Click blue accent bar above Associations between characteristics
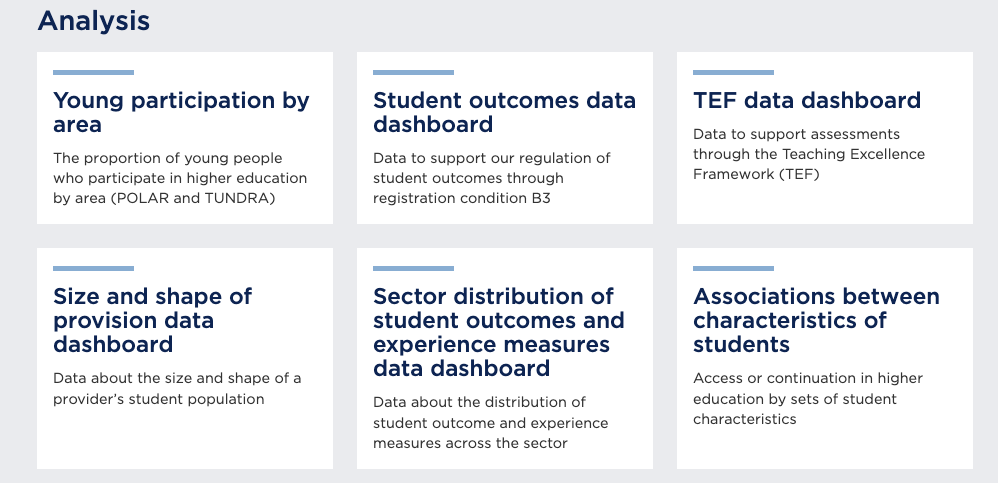The height and width of the screenshot is (483, 998). click(x=733, y=269)
